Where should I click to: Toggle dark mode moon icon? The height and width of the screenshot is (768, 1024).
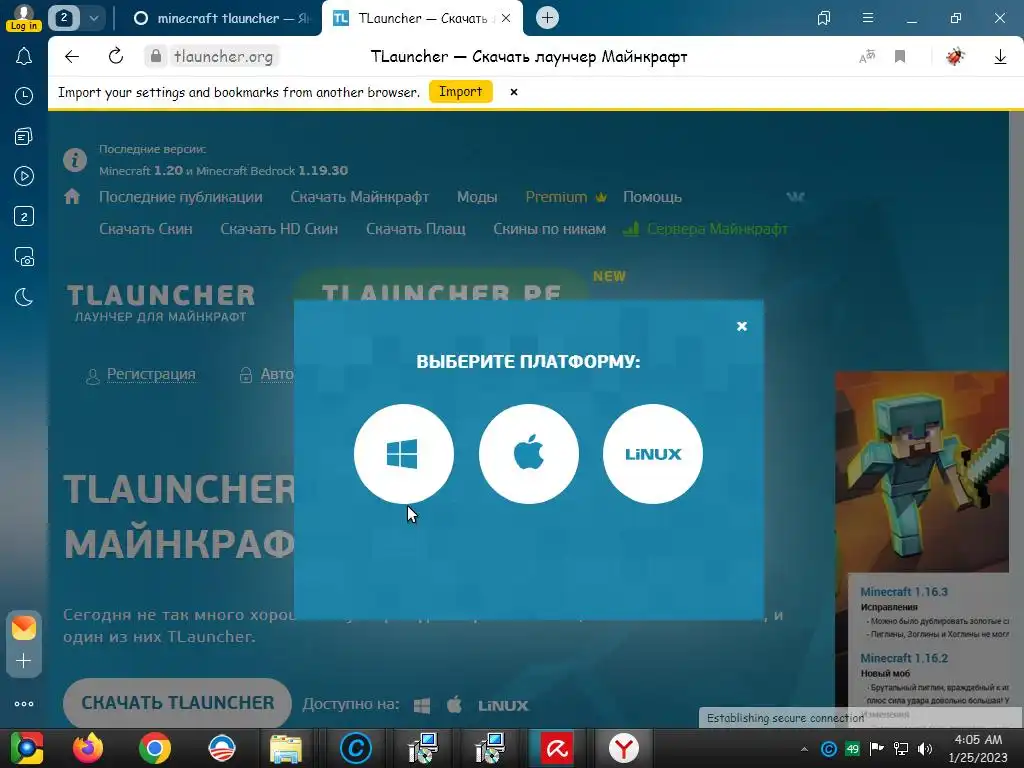(24, 297)
